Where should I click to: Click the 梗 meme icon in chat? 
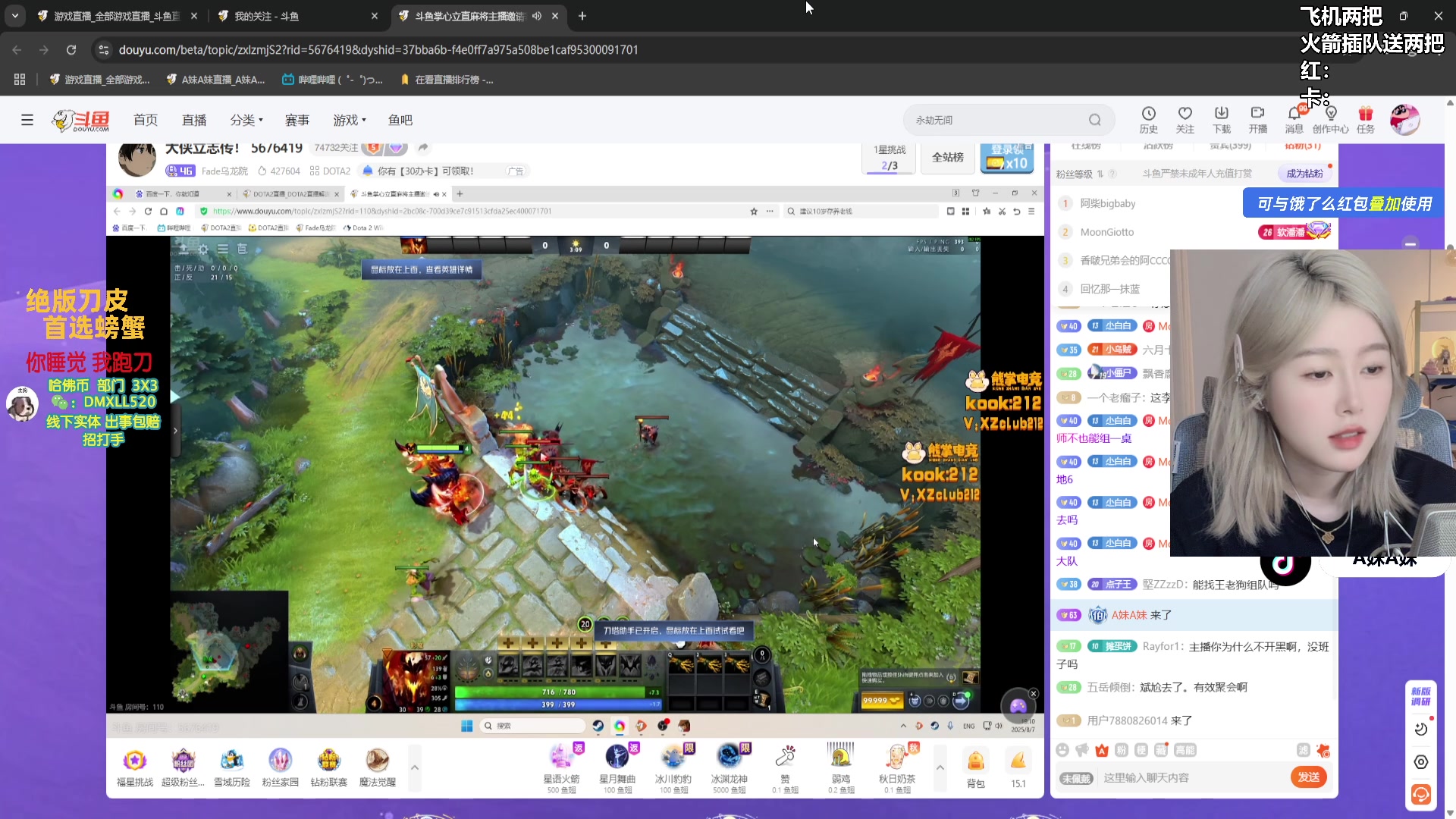tap(1141, 750)
